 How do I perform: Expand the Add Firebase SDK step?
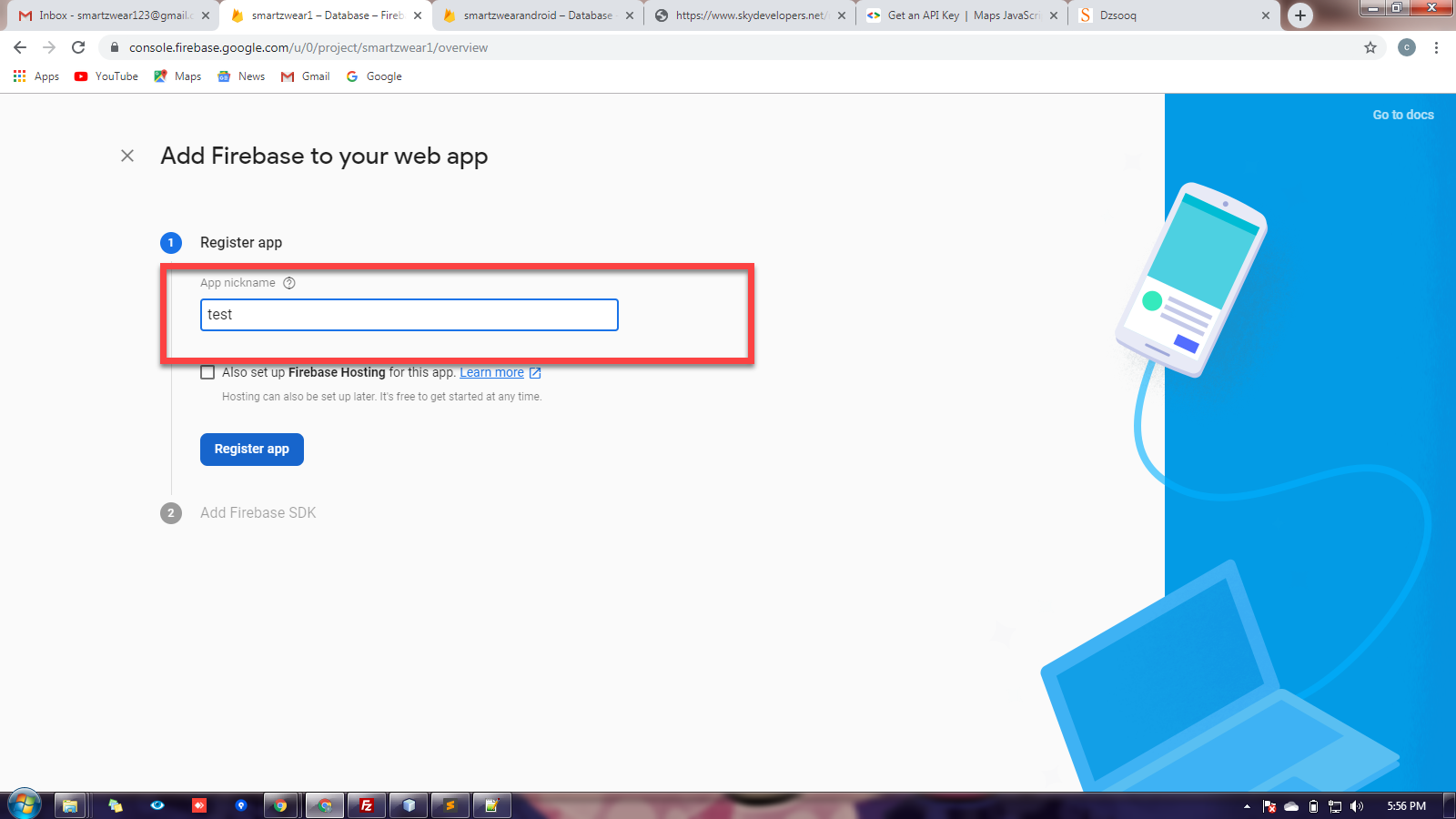click(x=258, y=513)
